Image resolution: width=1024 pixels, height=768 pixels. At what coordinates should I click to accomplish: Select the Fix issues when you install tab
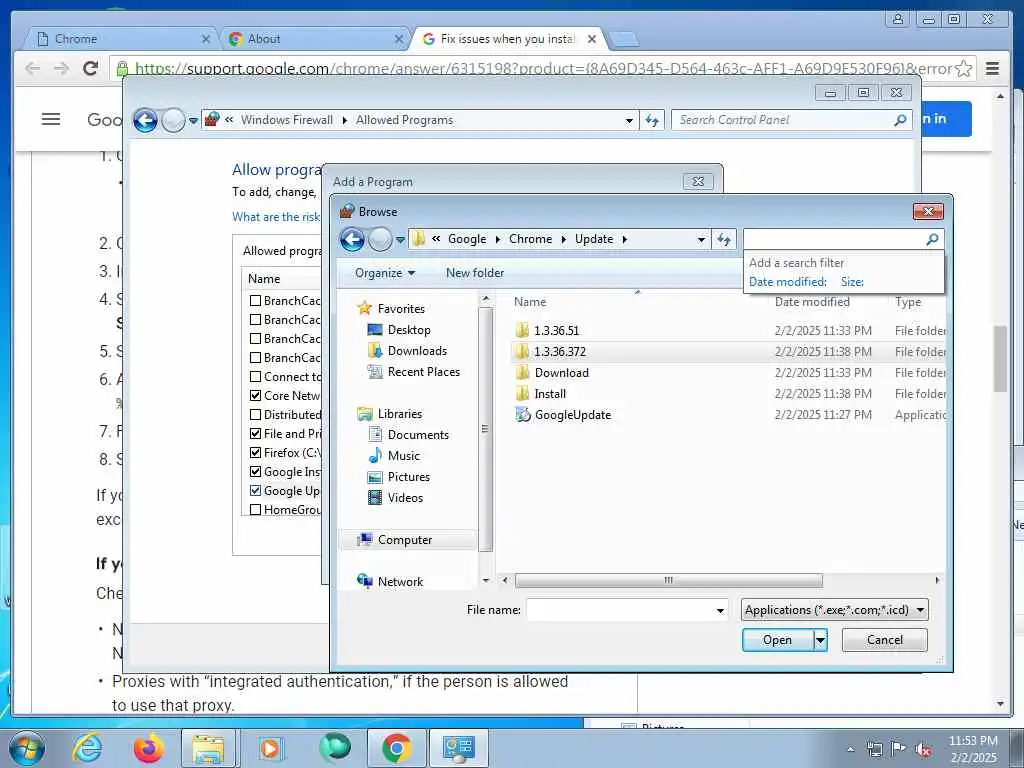(x=509, y=39)
